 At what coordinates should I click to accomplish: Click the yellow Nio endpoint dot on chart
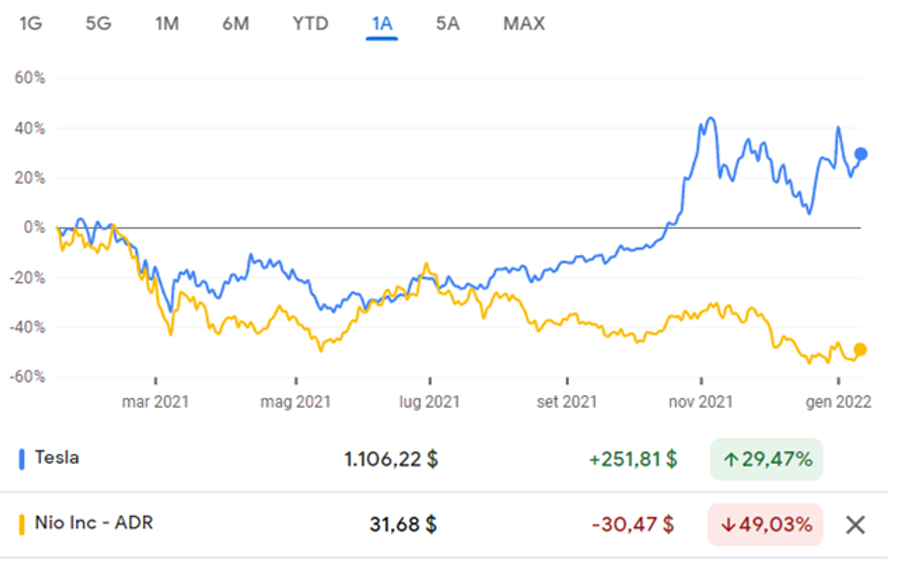pos(860,349)
